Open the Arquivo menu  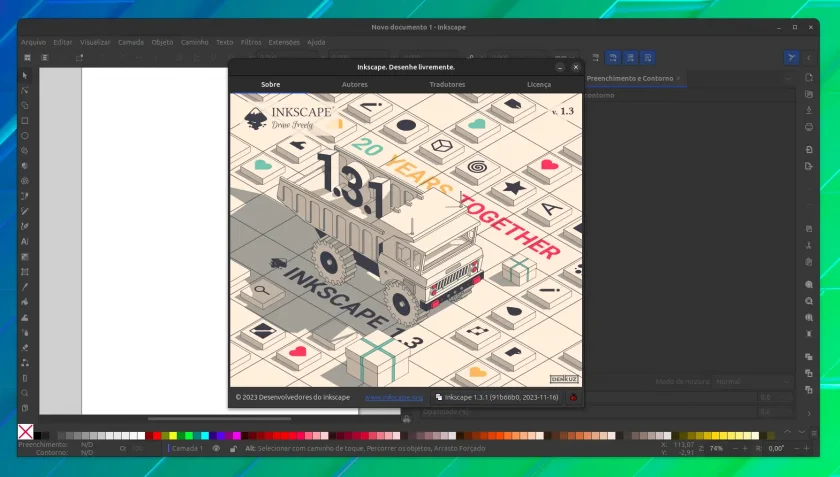coord(33,42)
